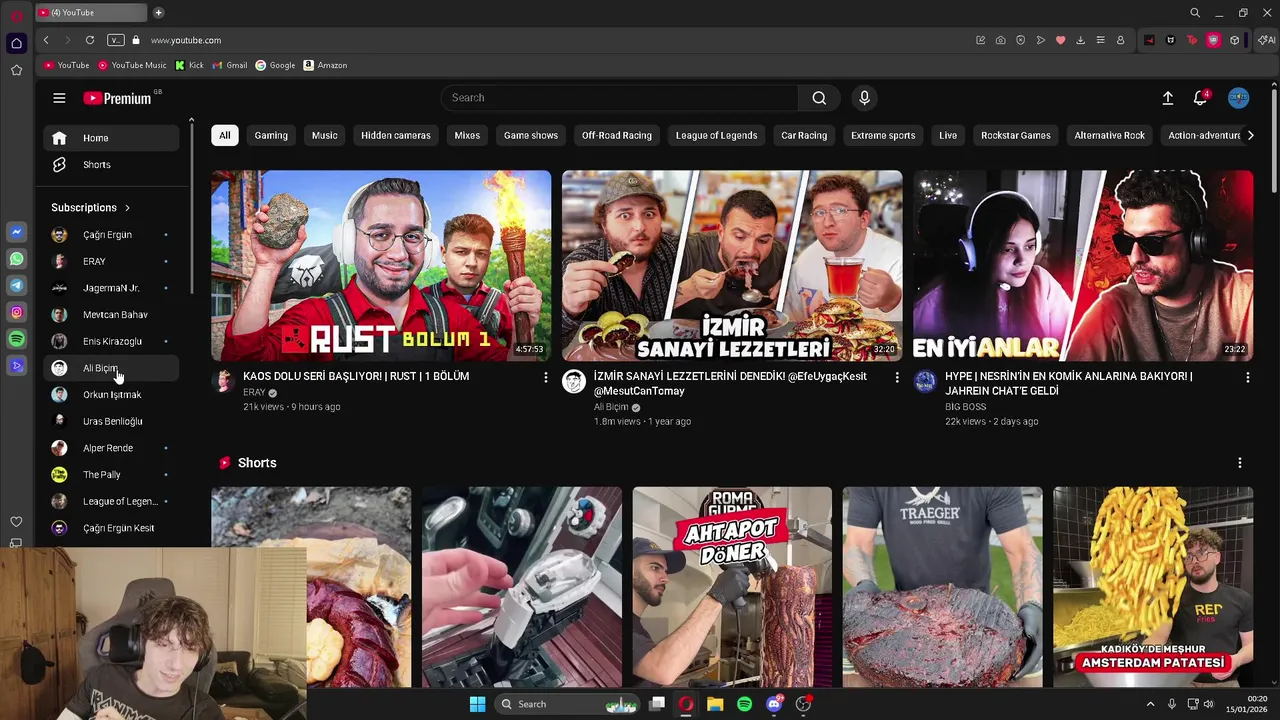The width and height of the screenshot is (1280, 720).
Task: Open Spotify from Windows taskbar
Action: pyautogui.click(x=744, y=704)
